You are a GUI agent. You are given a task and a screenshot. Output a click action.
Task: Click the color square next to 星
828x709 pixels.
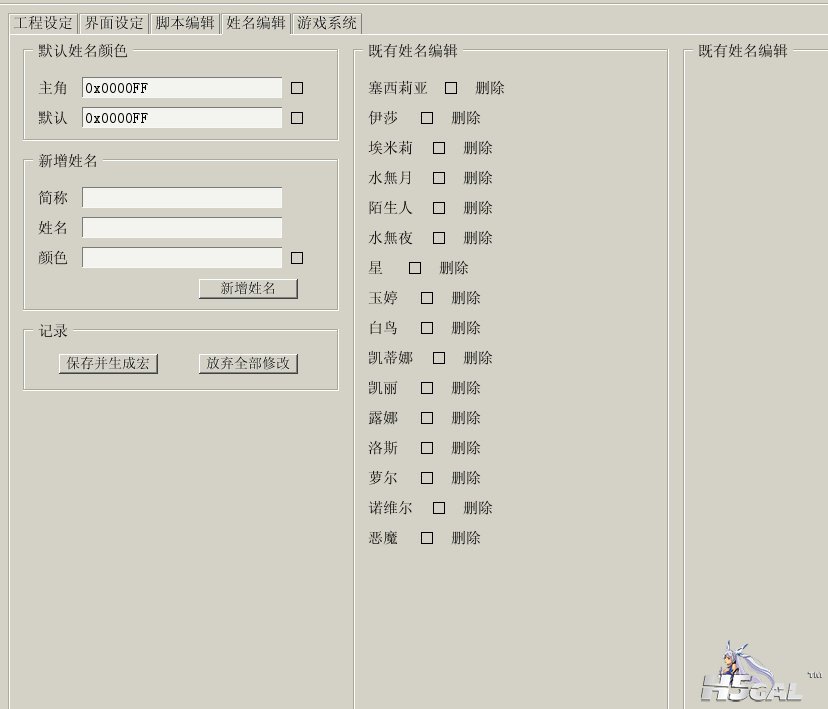click(x=415, y=268)
